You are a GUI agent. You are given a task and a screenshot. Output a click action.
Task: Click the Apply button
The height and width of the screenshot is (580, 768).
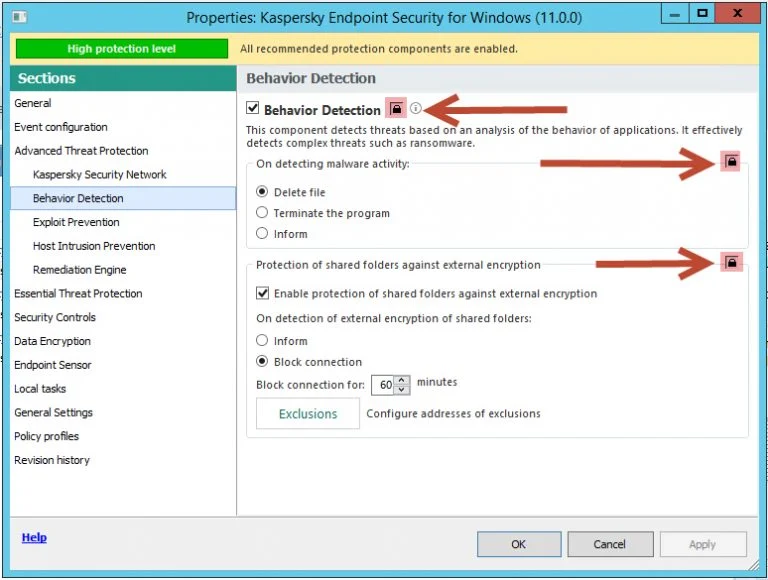[x=703, y=544]
